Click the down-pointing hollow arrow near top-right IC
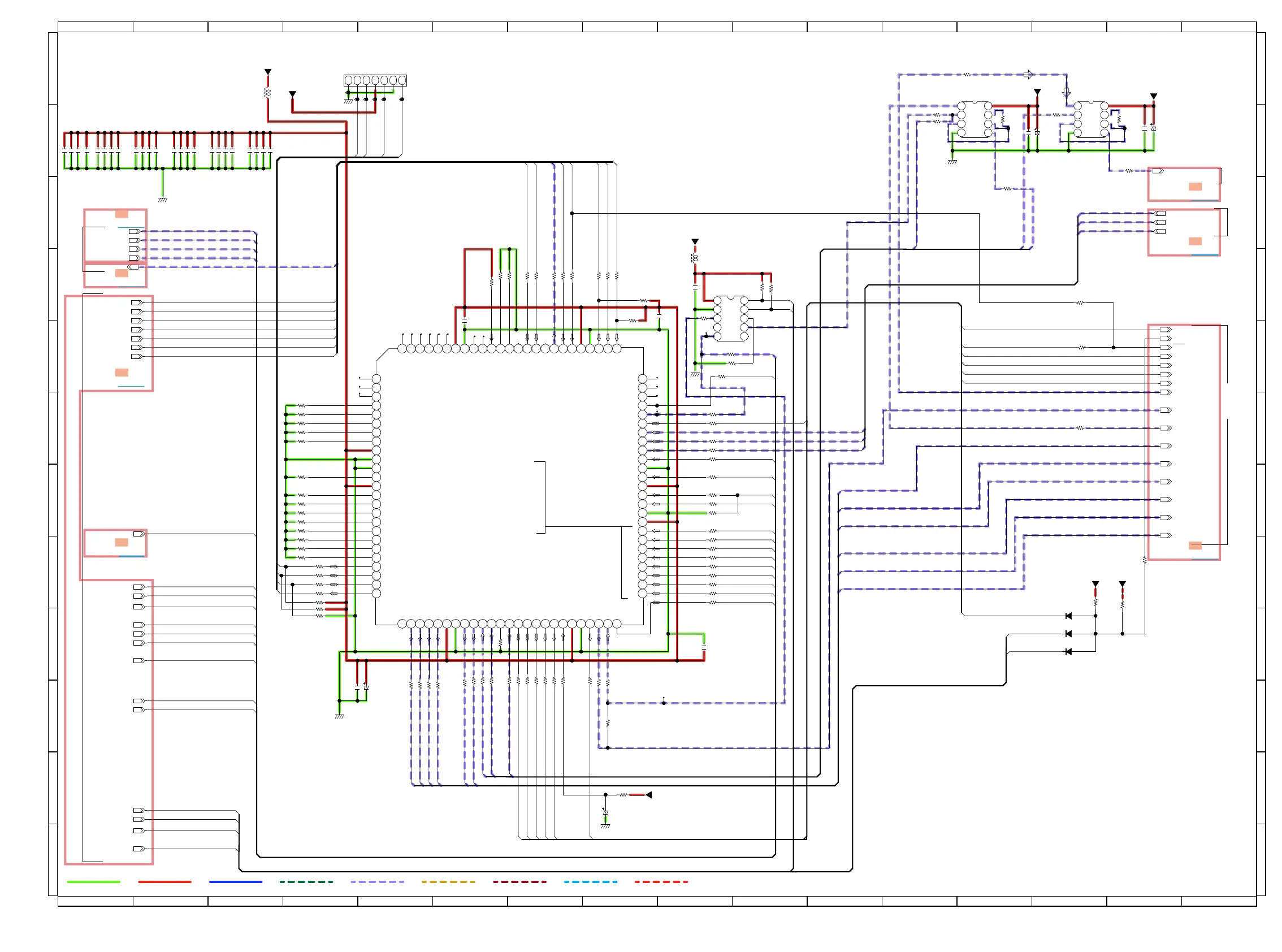Screen dimensions: 1282x952 [x=1067, y=92]
